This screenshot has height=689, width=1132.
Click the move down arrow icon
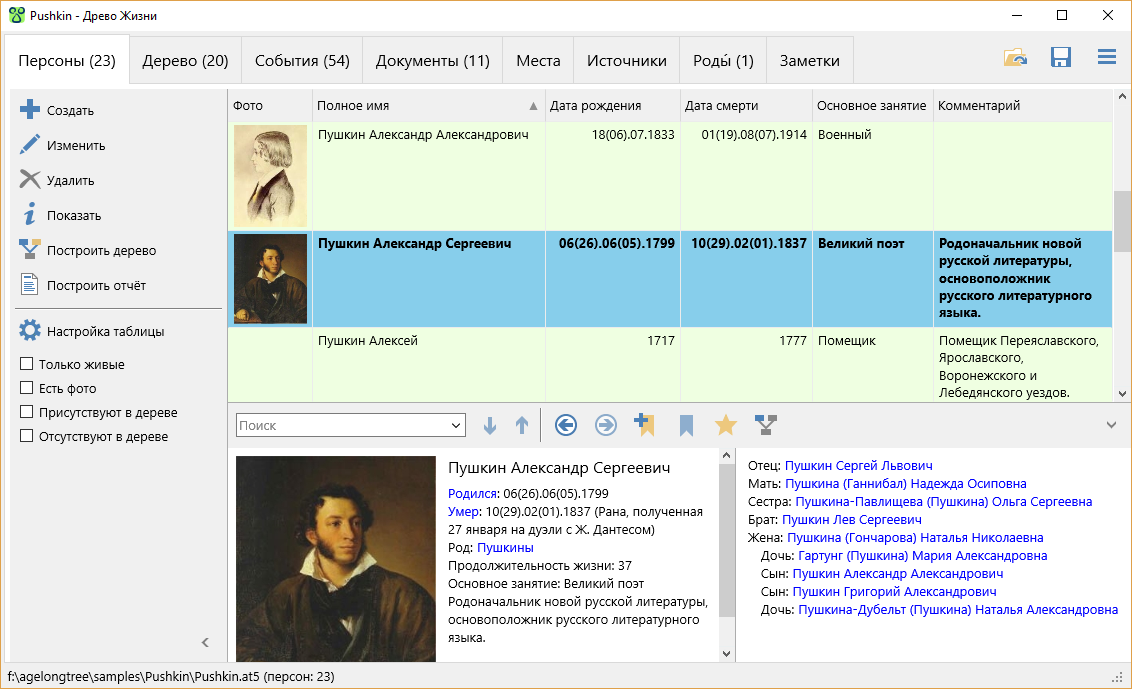[489, 426]
